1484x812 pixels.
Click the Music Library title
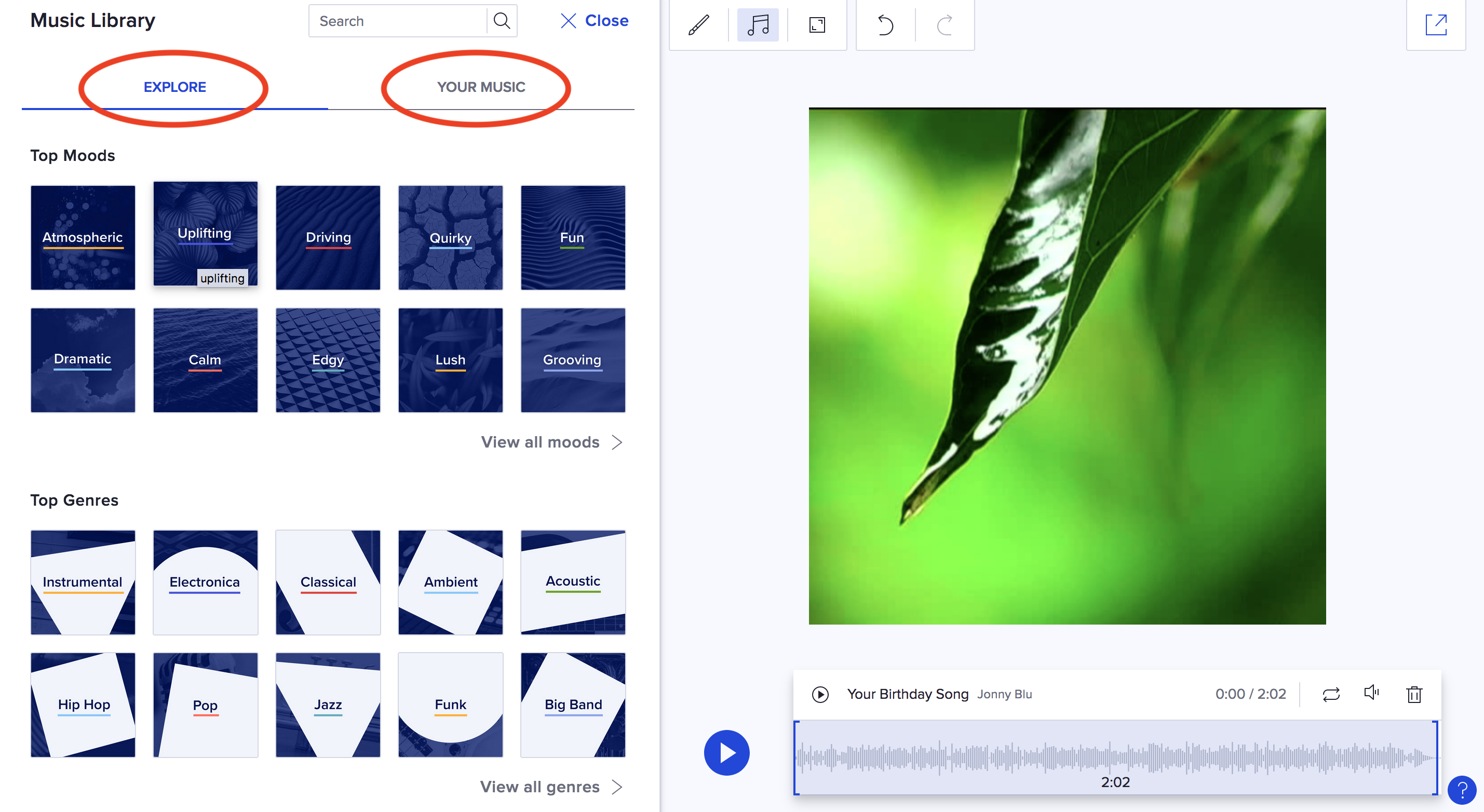coord(93,20)
